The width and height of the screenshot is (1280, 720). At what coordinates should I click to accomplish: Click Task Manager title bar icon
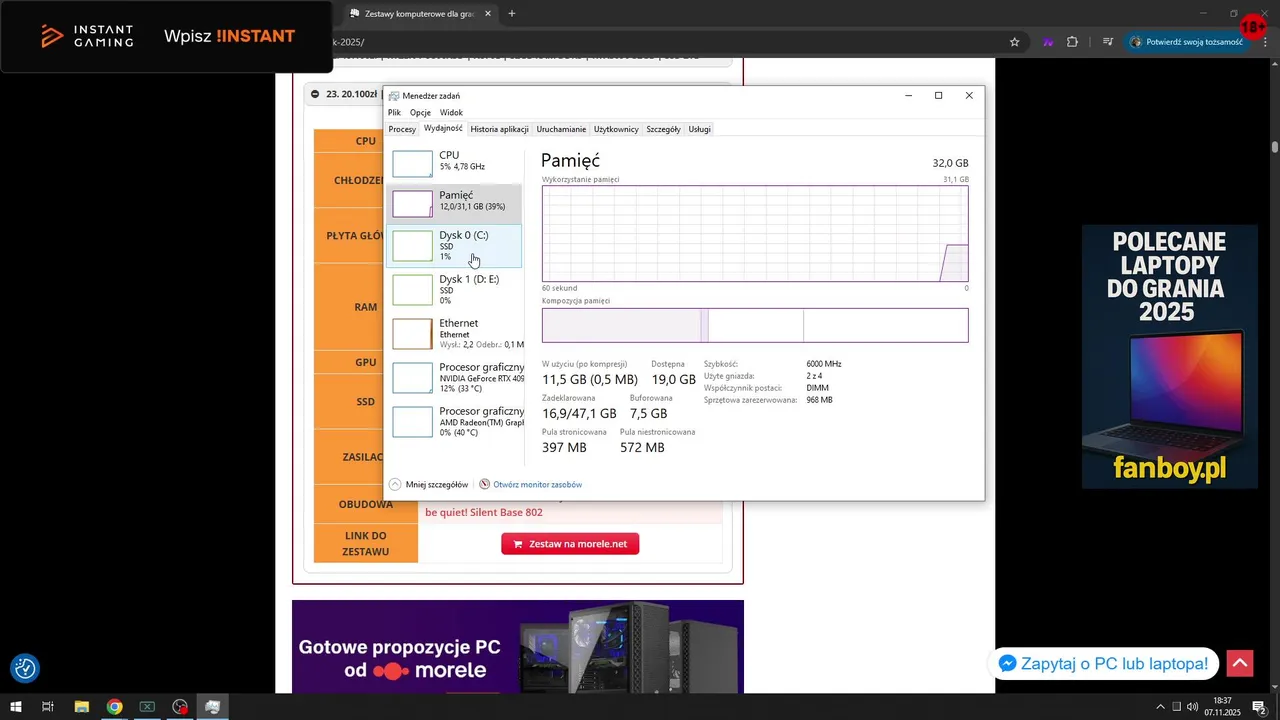(x=394, y=96)
